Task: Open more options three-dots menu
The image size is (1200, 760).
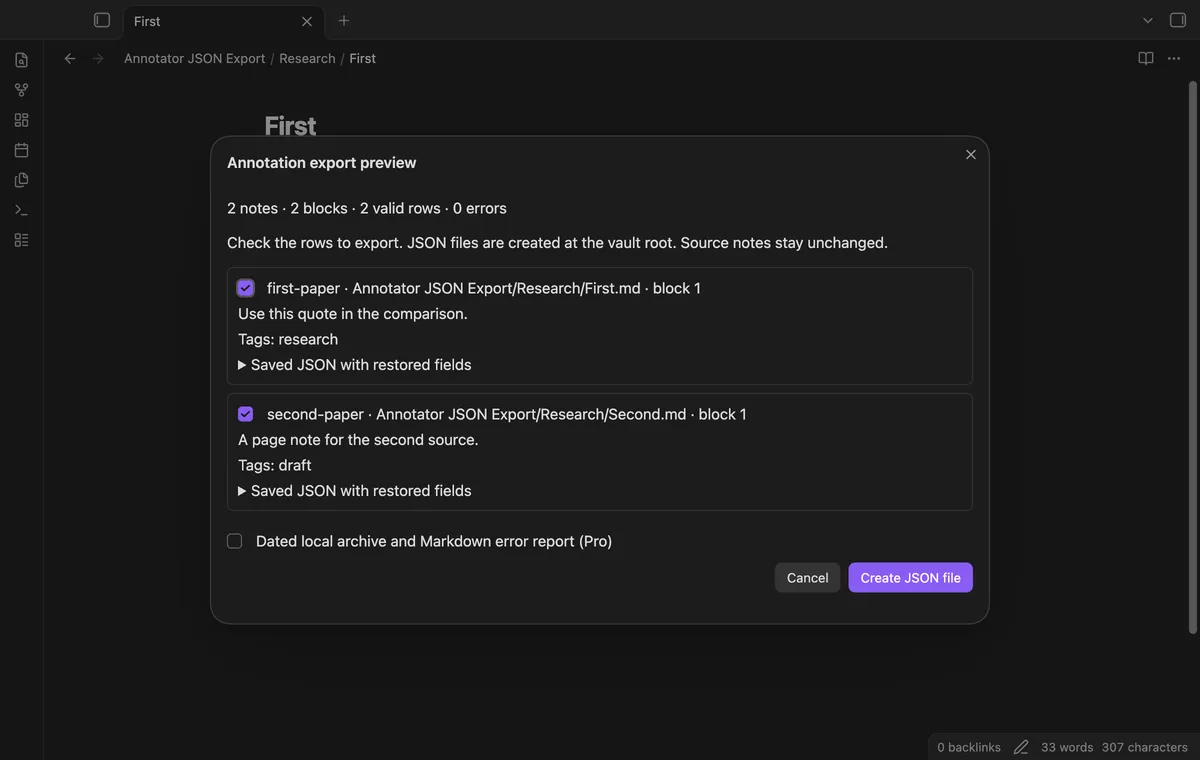Action: tap(1174, 58)
